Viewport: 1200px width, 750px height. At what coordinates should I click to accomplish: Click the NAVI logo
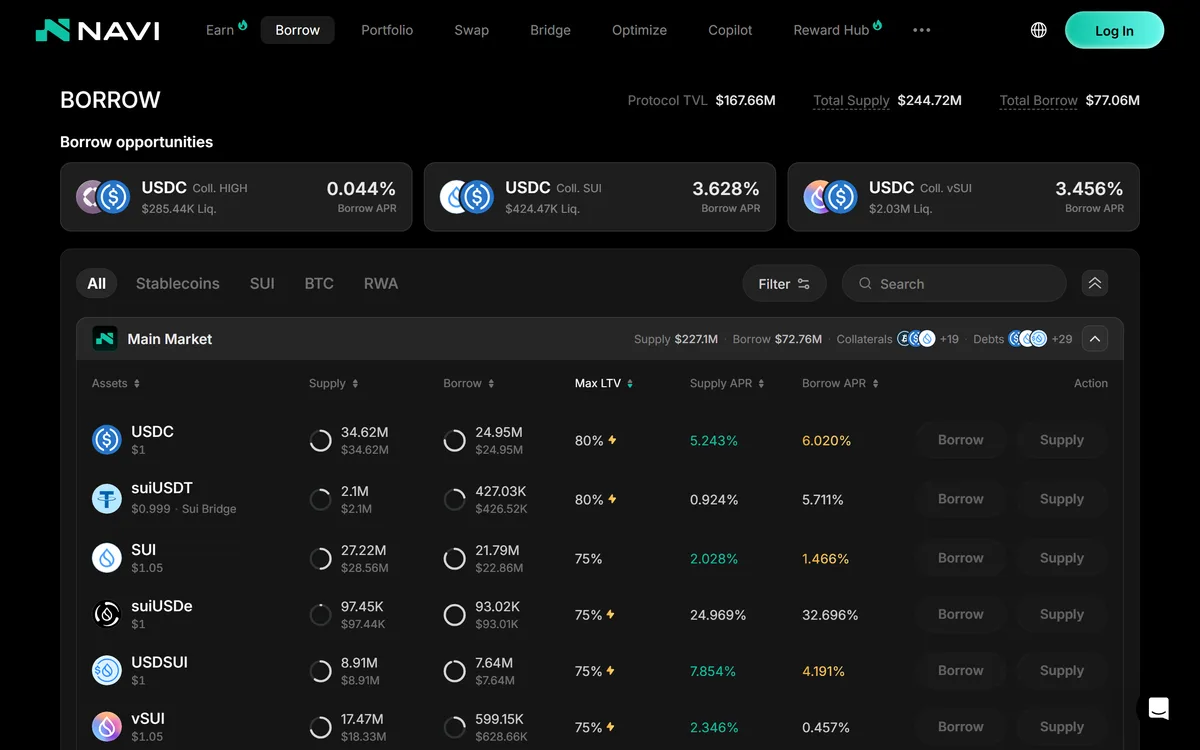(x=97, y=30)
